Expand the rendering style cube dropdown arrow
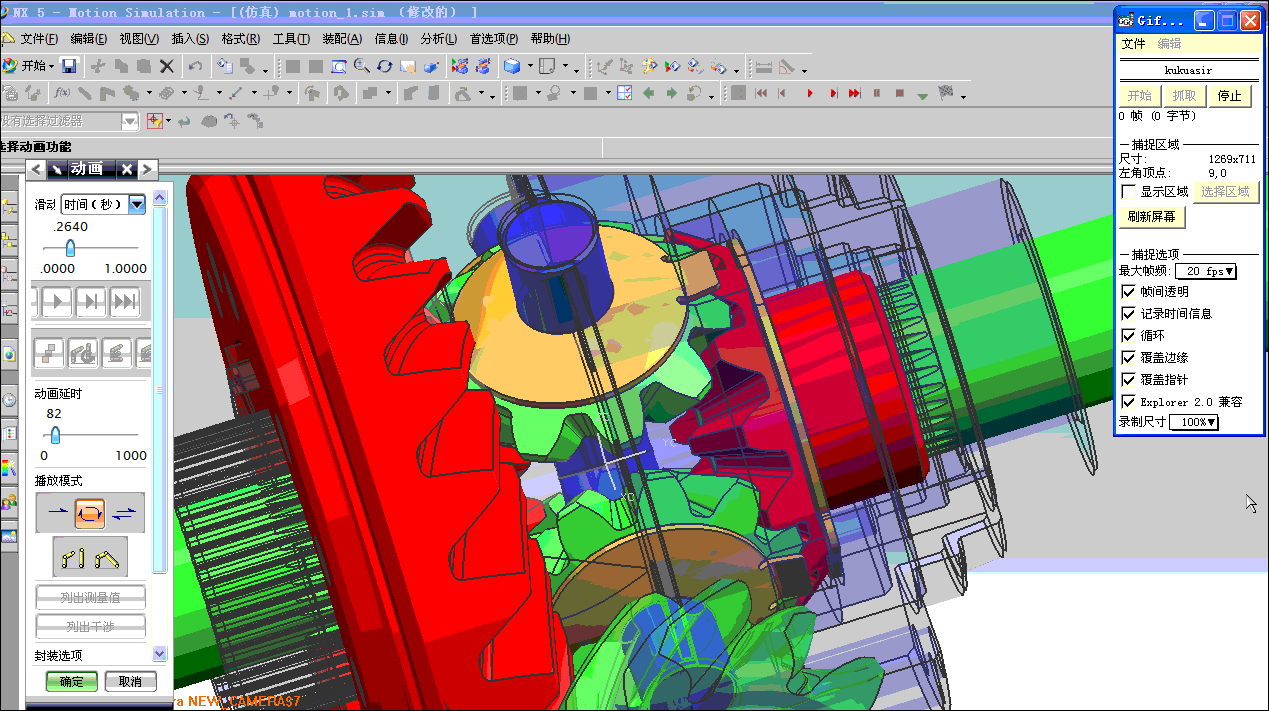Screen dimensions: 1269x711 click(530, 68)
